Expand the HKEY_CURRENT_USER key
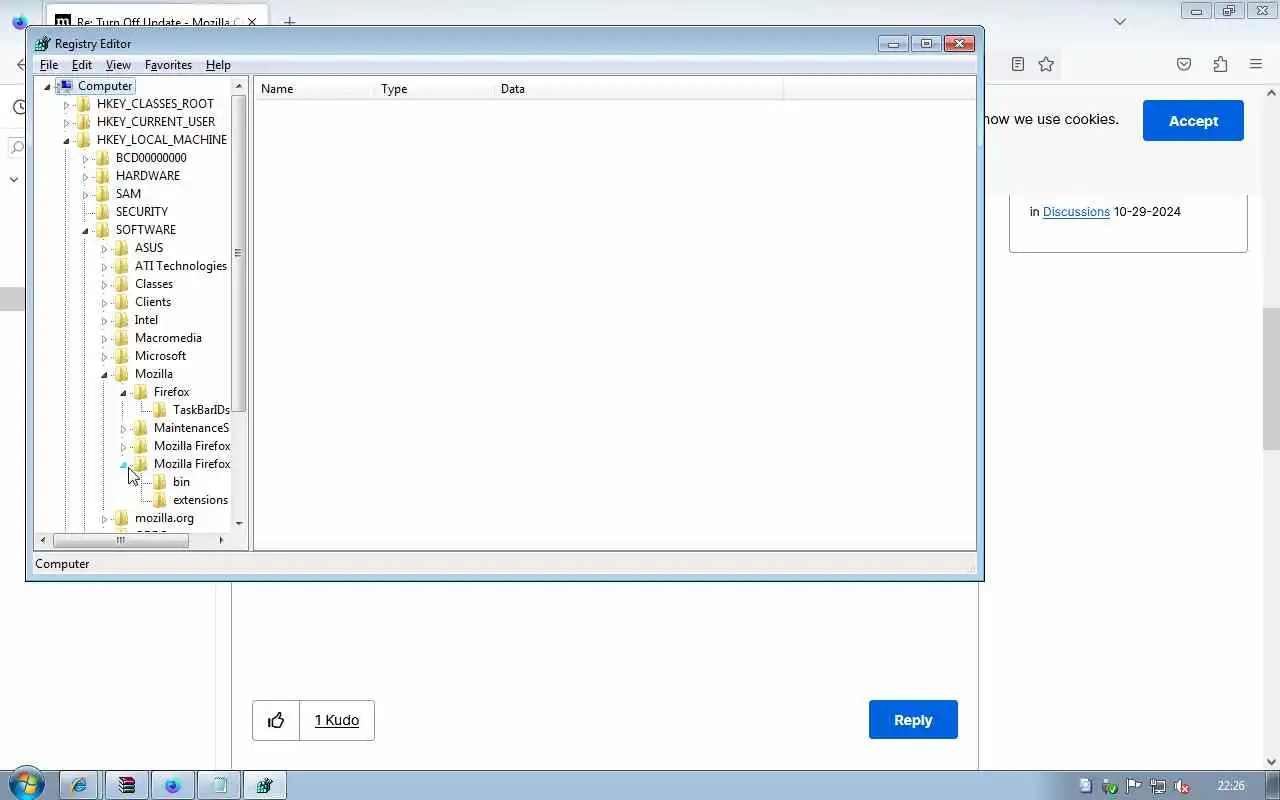Image resolution: width=1280 pixels, height=800 pixels. coord(67,122)
